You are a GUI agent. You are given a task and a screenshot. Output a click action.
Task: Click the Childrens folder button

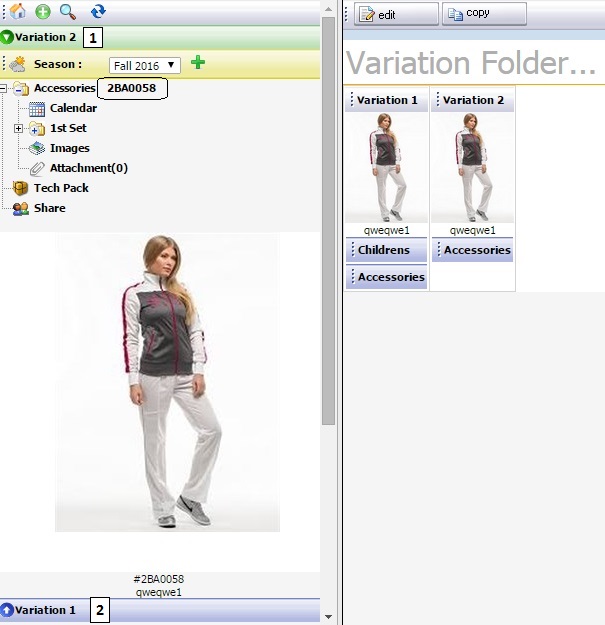coord(387,250)
